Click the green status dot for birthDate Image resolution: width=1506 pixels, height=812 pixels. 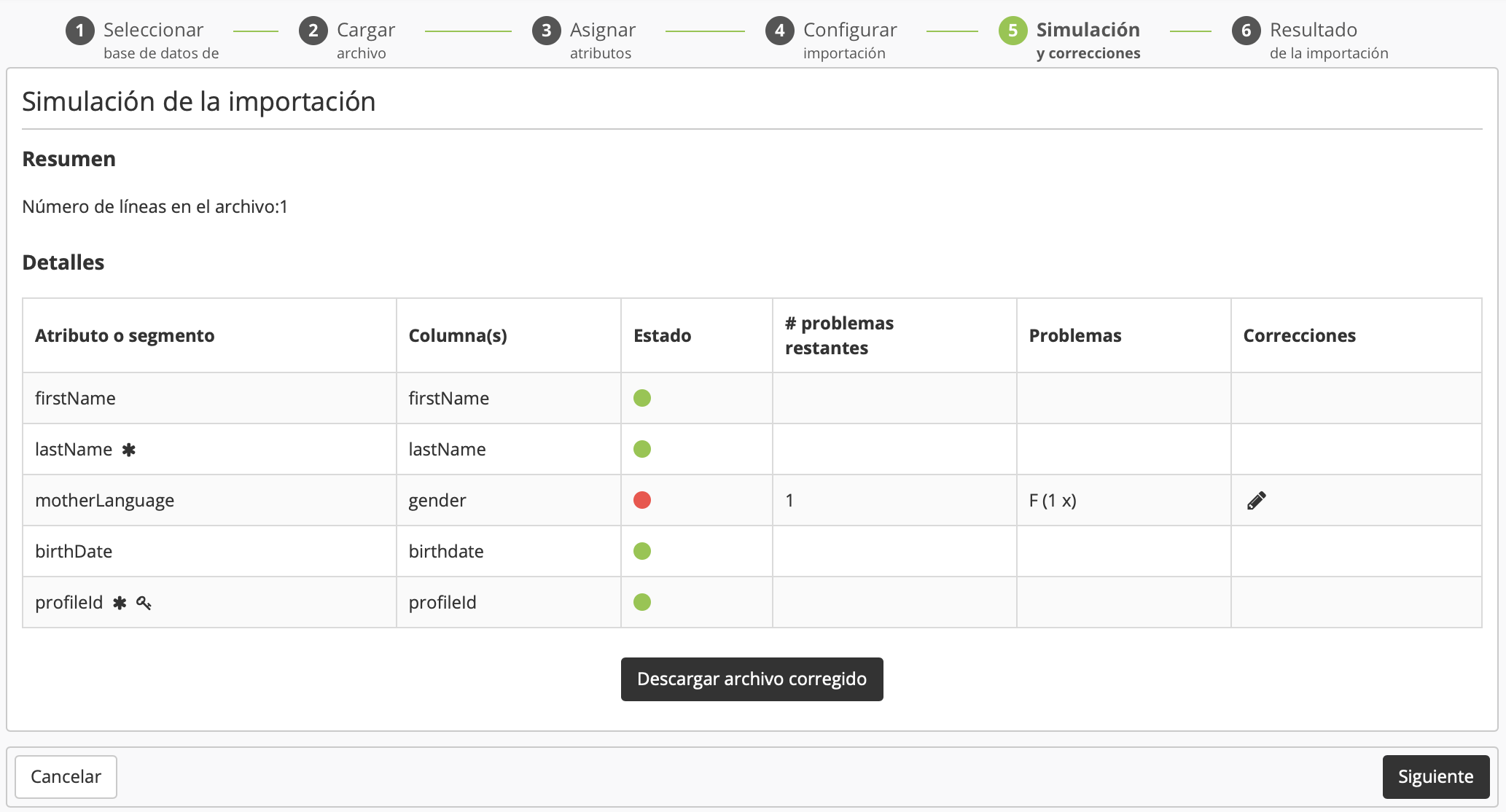641,551
